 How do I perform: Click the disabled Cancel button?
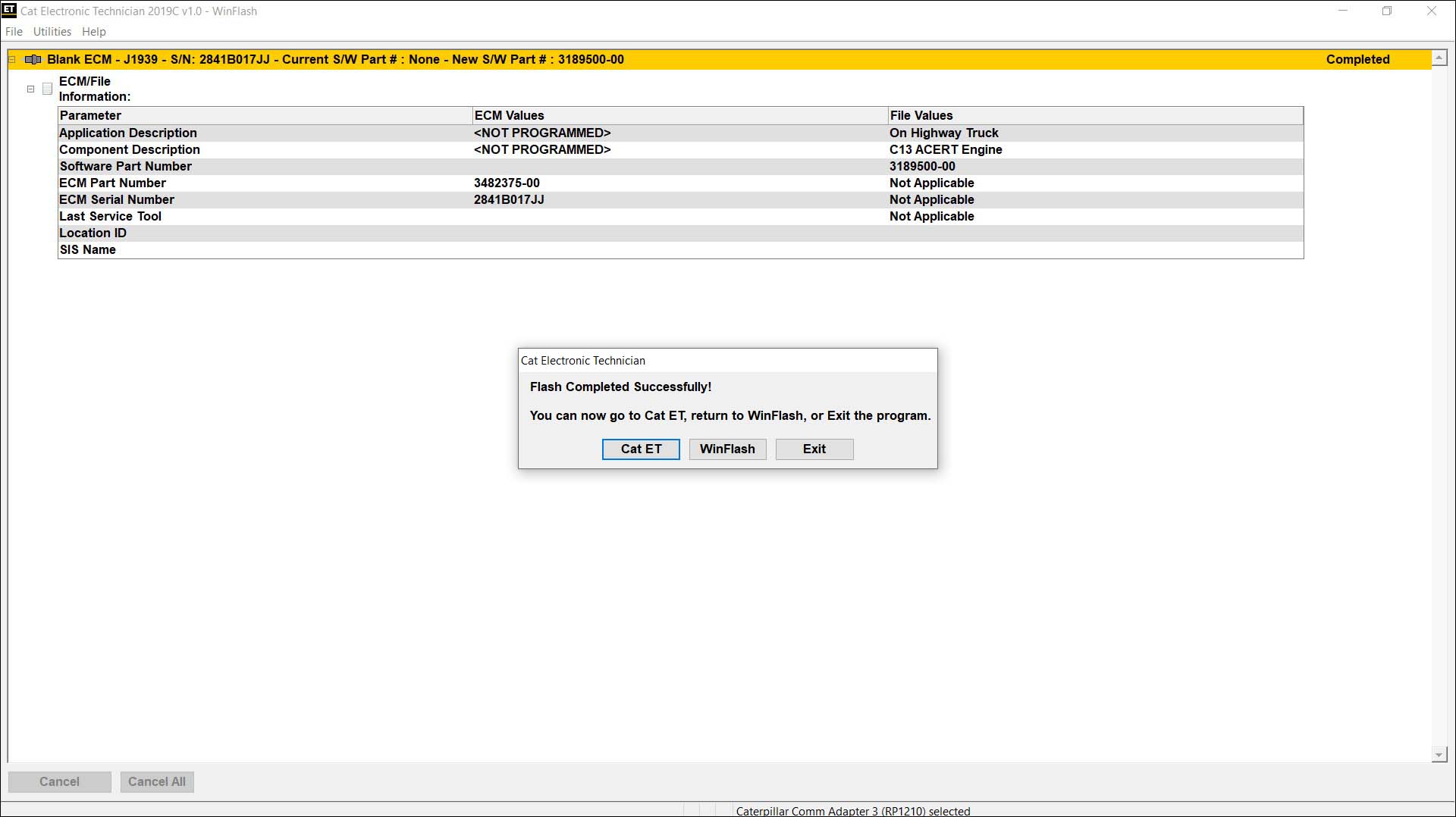60,781
